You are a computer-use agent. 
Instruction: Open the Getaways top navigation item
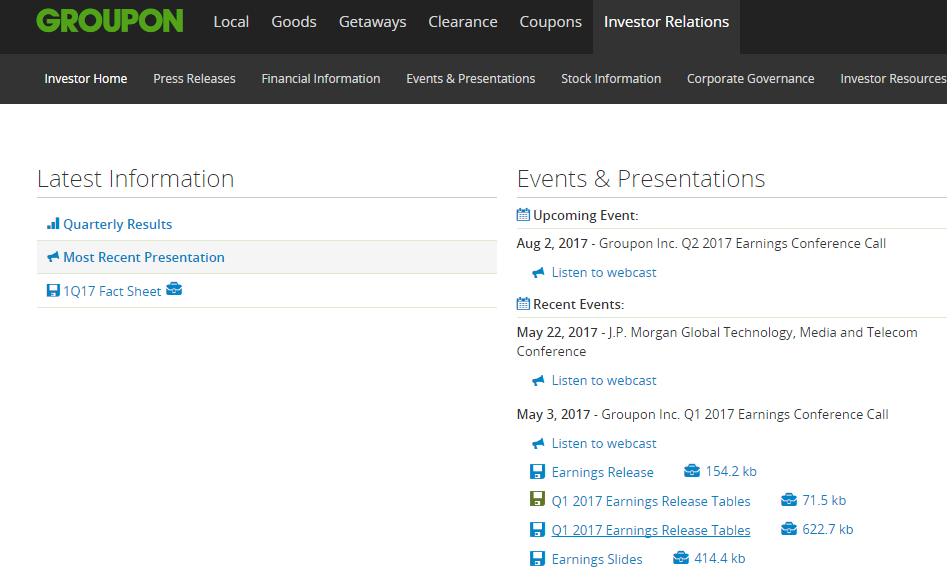pos(372,22)
